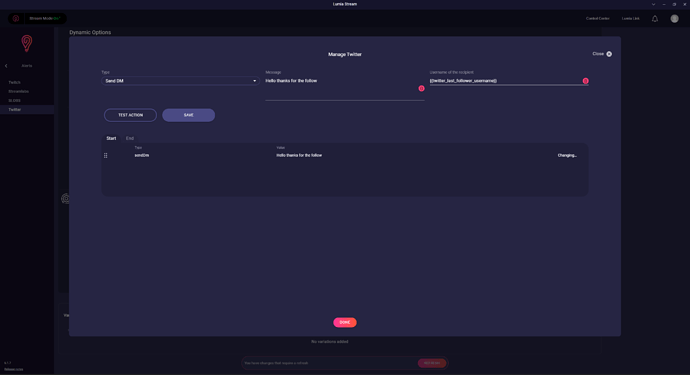Screen dimensions: 690x375
Task: Open the Release notes link at bottom left
Action: (x=14, y=369)
